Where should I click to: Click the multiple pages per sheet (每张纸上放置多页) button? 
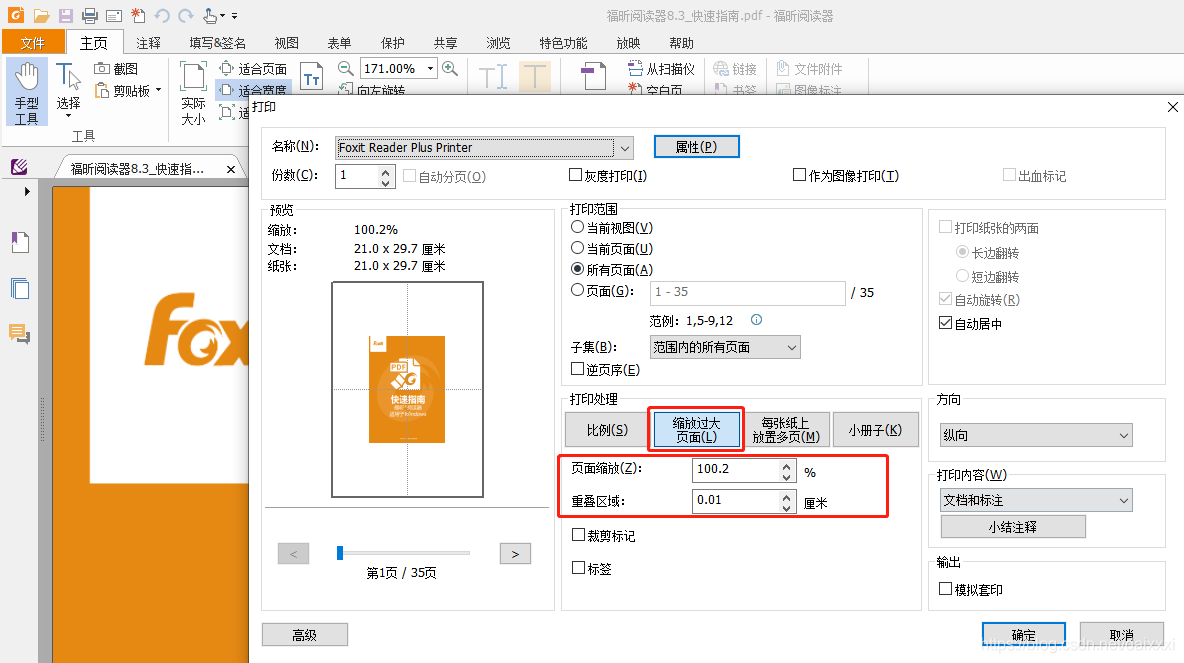786,430
